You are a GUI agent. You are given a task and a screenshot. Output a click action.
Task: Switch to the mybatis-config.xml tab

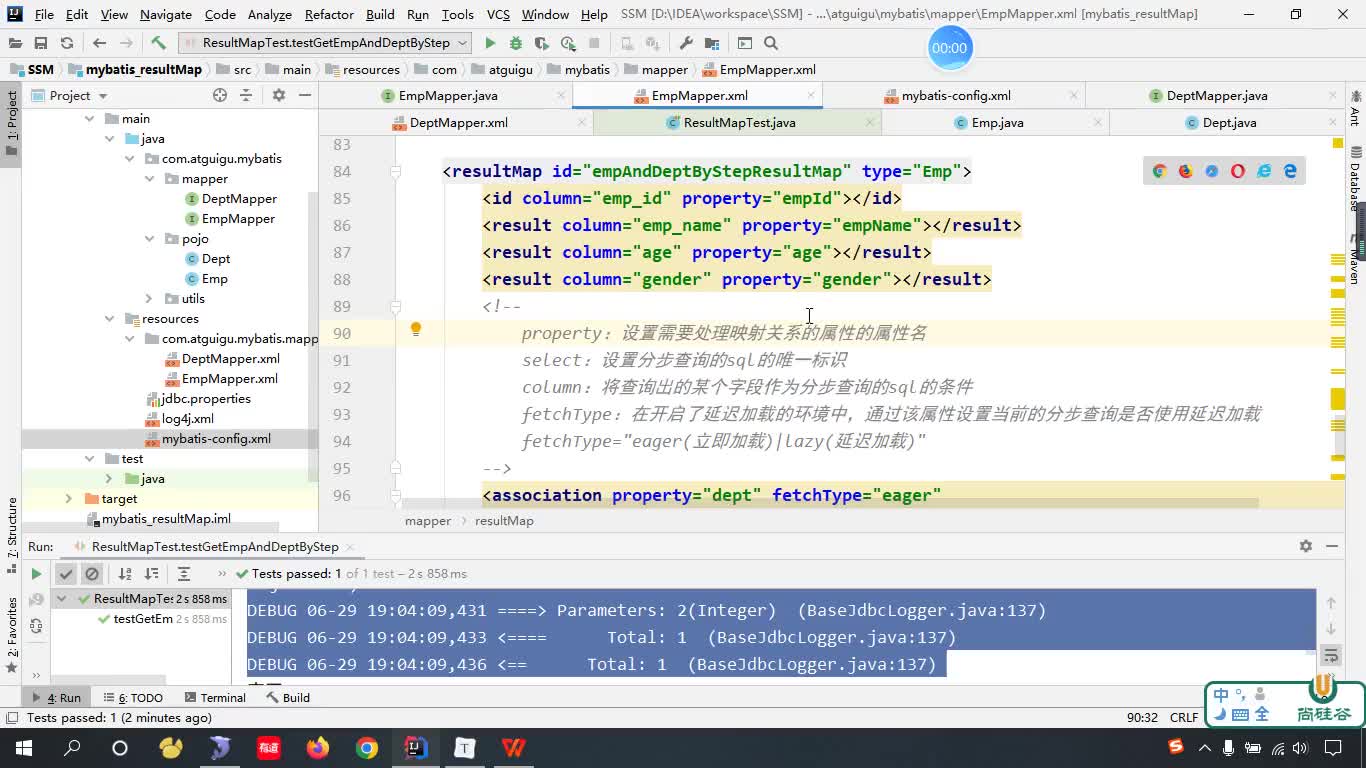coord(955,96)
